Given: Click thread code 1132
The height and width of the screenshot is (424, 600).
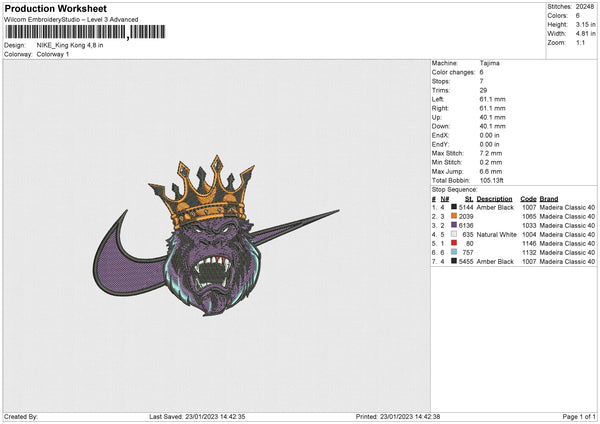Looking at the screenshot, I should click(x=529, y=253).
